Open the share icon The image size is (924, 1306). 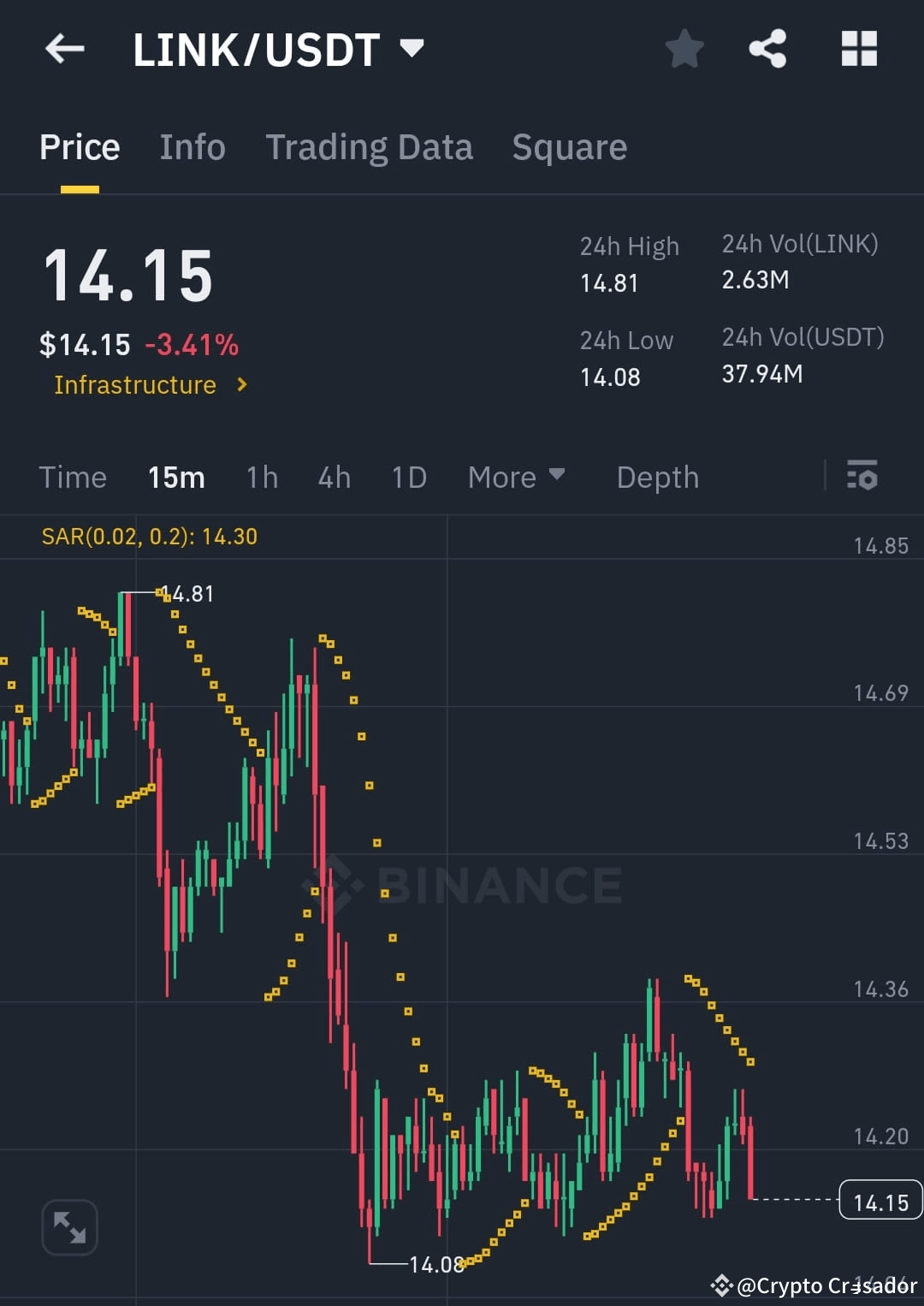click(x=768, y=49)
